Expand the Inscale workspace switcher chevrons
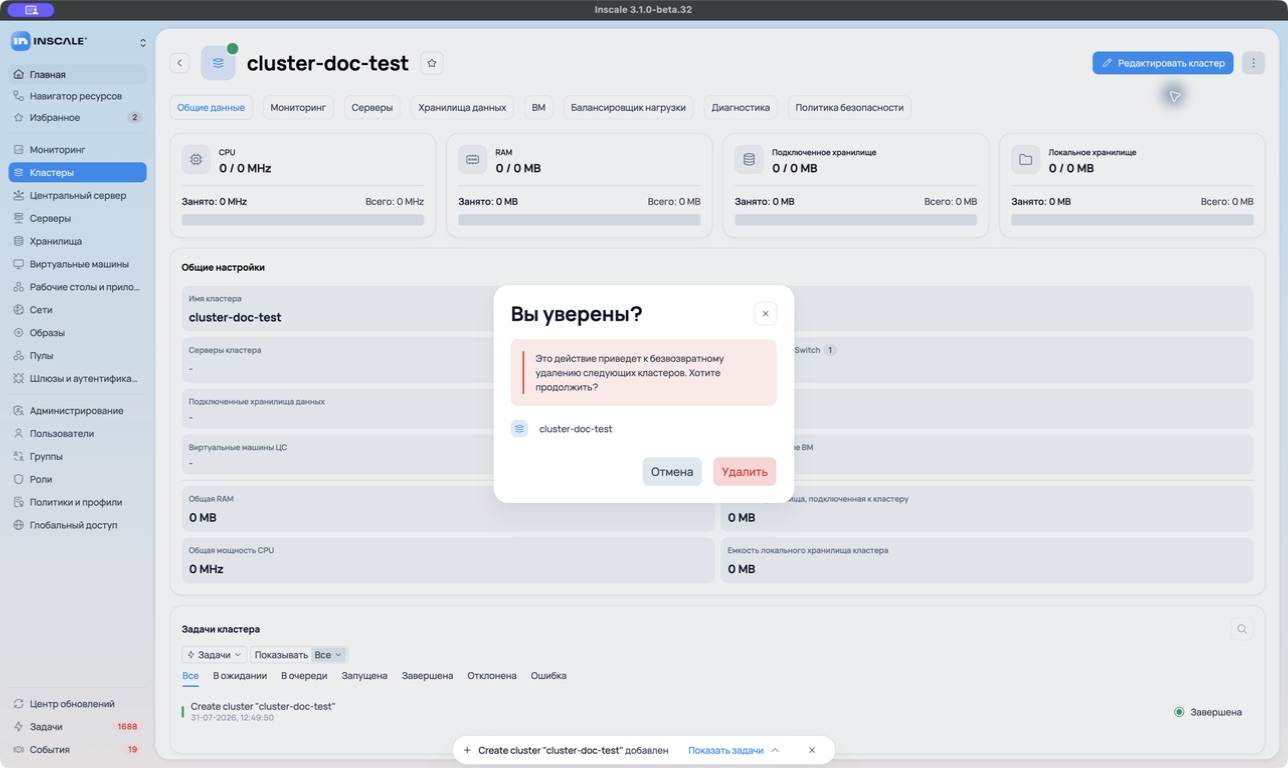 tap(142, 42)
